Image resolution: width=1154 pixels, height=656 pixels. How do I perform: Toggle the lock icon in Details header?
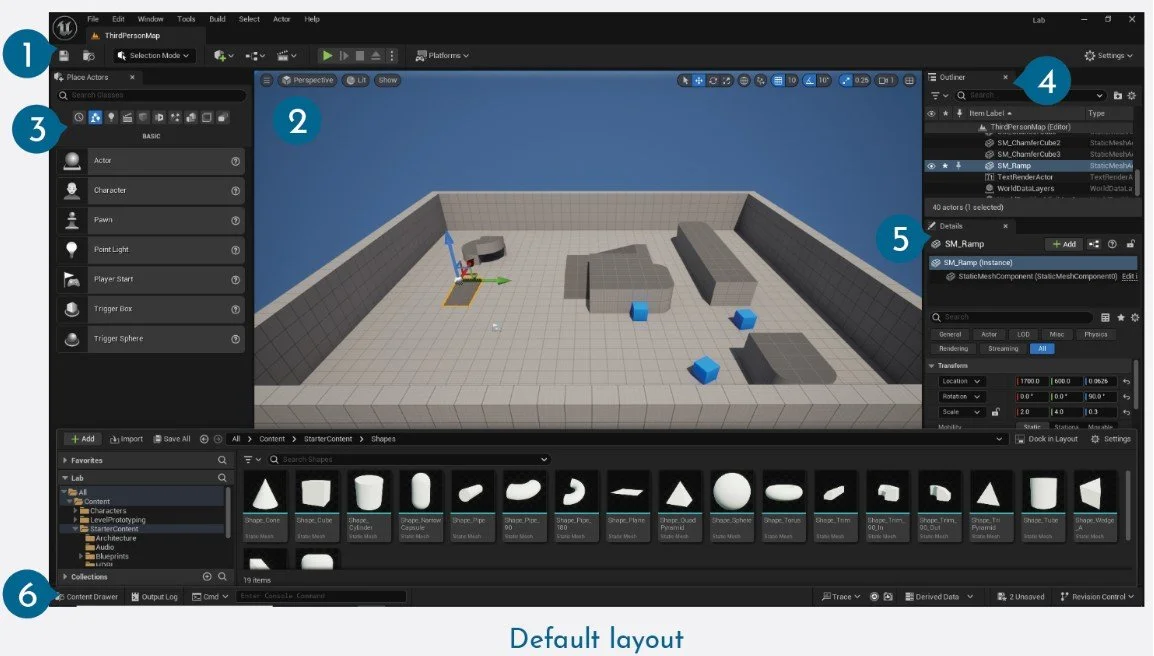pos(1130,244)
